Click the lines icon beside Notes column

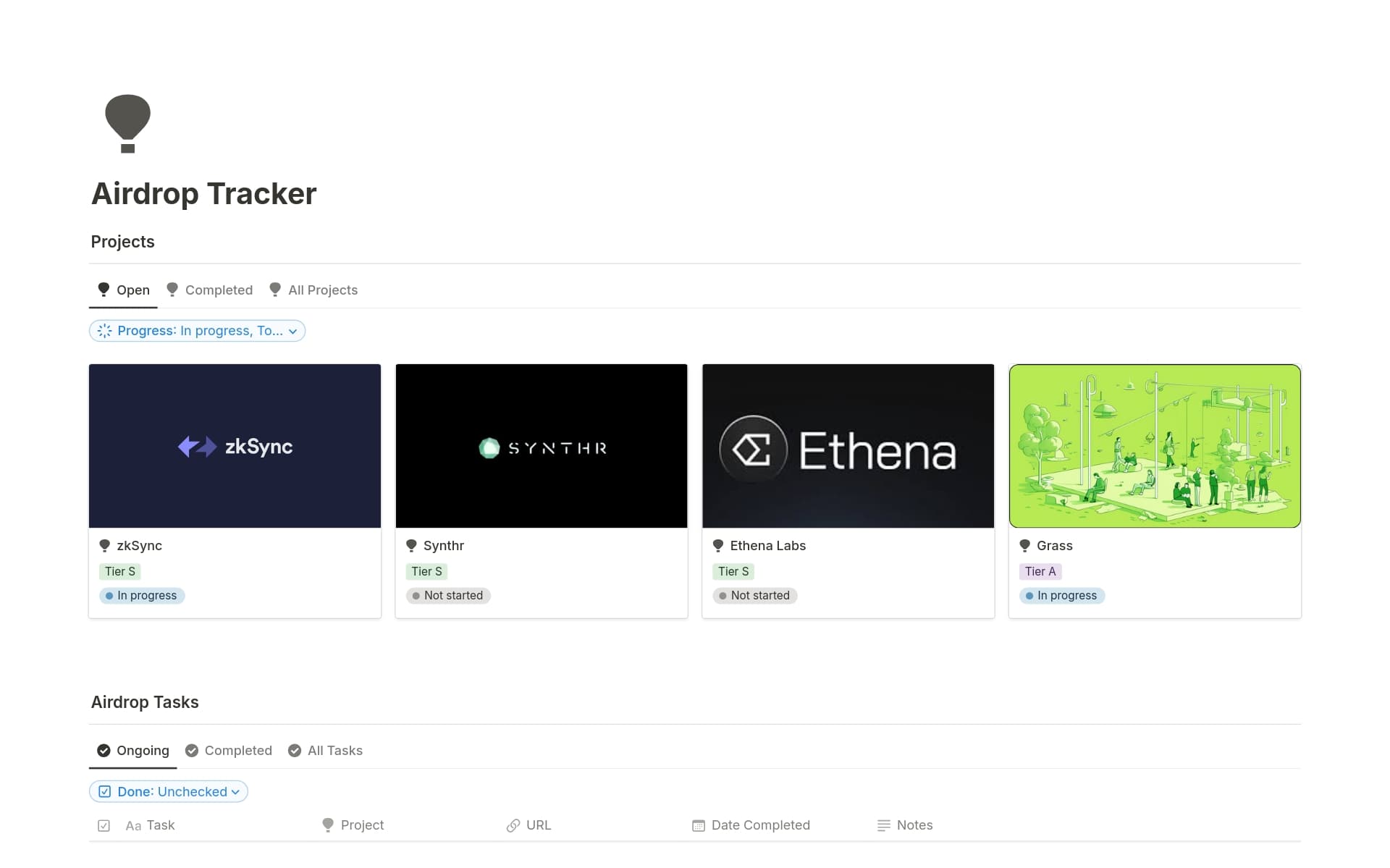point(883,825)
